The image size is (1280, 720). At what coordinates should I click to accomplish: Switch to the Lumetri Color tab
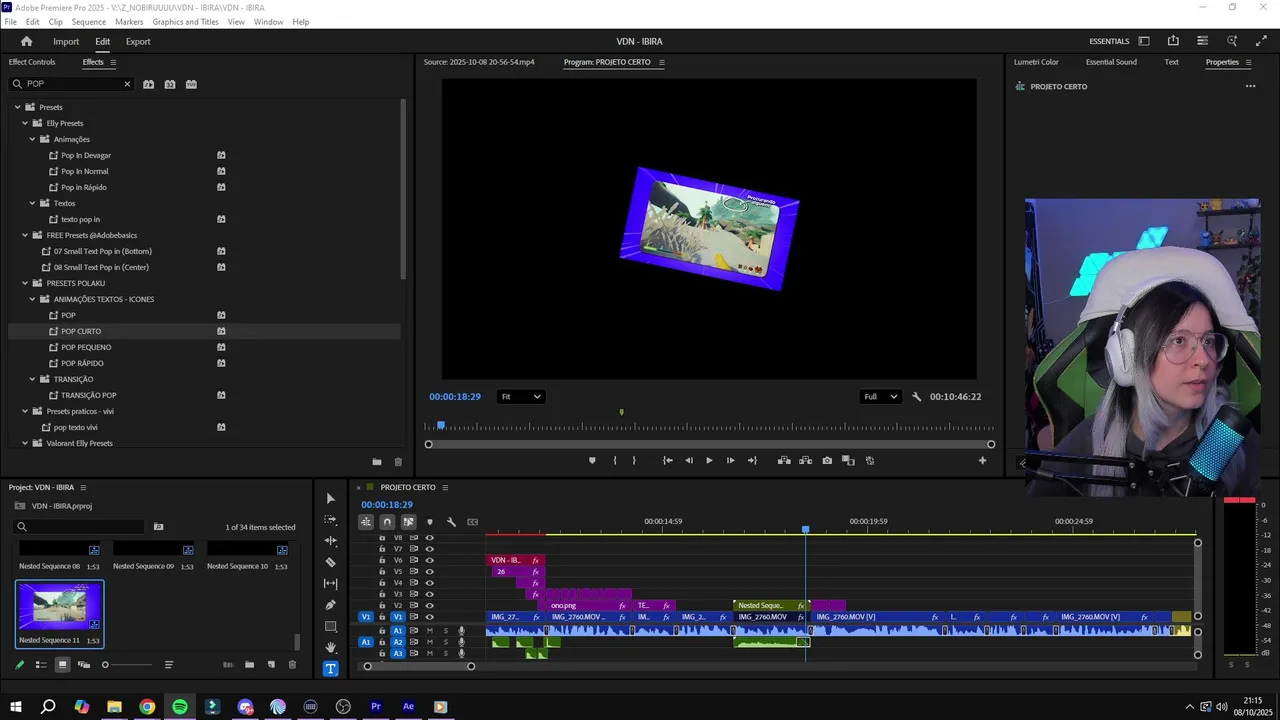[x=1036, y=62]
